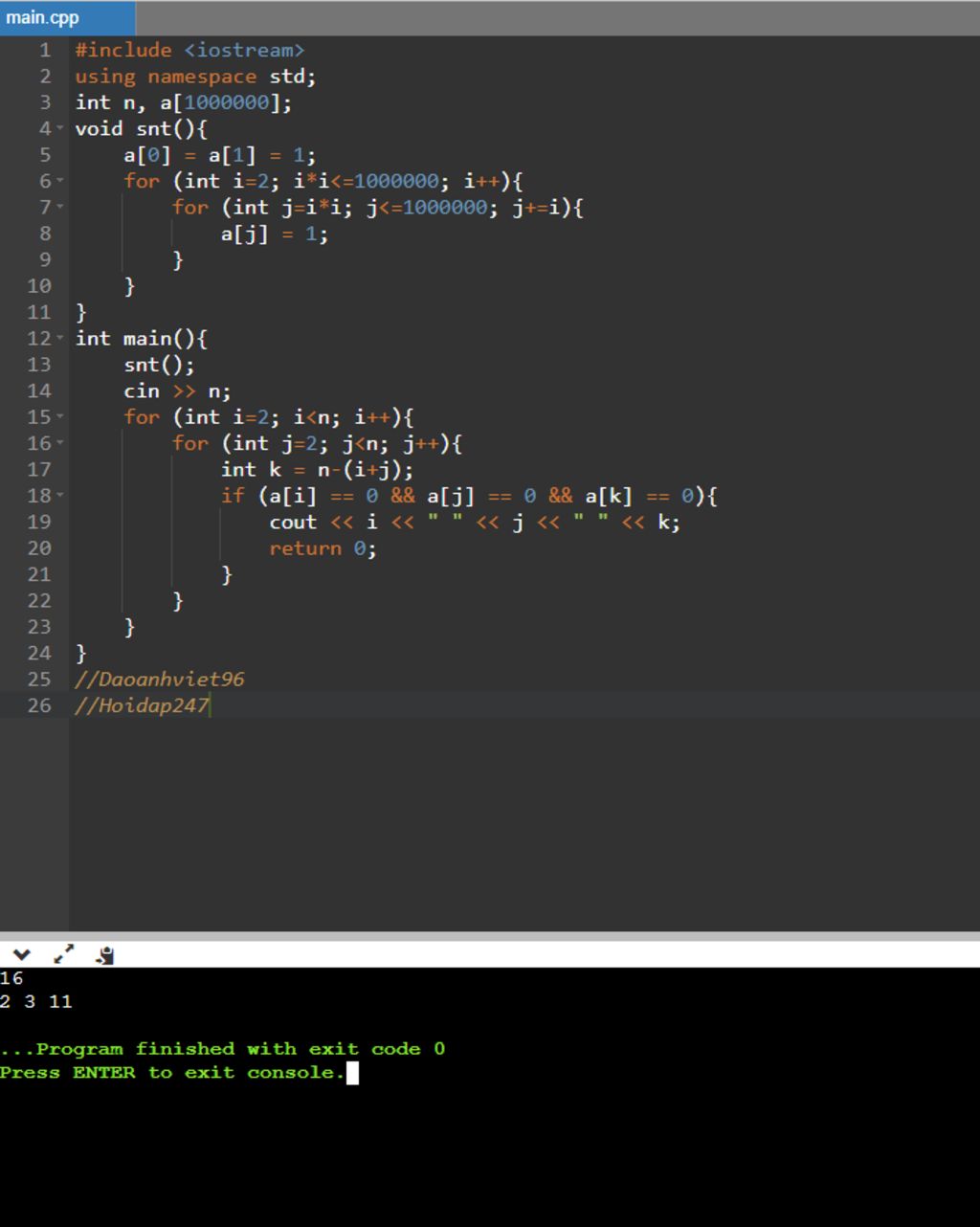This screenshot has width=980, height=1227.
Task: Click 'Press ENTER to exit console.' prompt
Action: (x=172, y=1073)
